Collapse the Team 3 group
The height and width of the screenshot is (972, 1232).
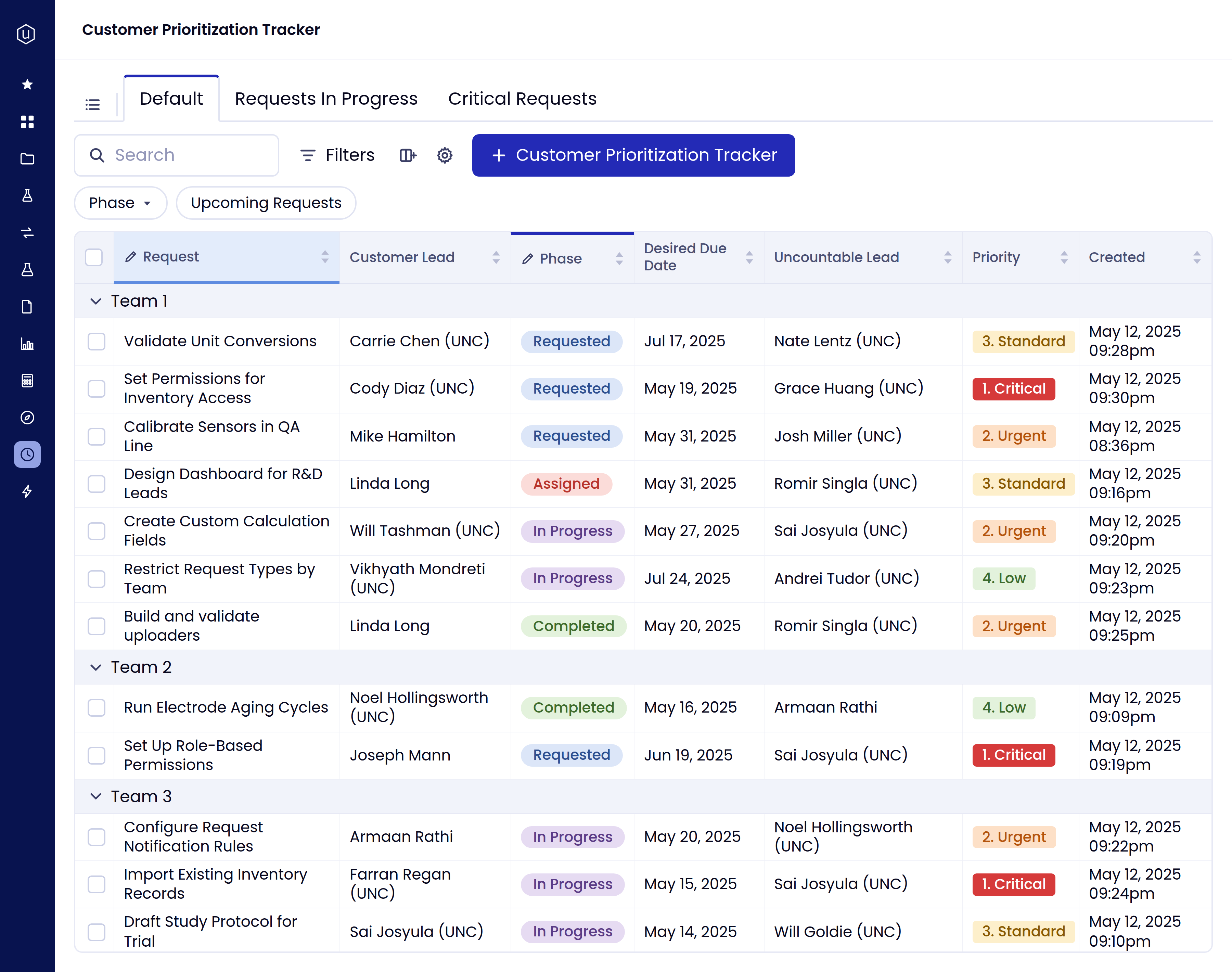pos(95,797)
